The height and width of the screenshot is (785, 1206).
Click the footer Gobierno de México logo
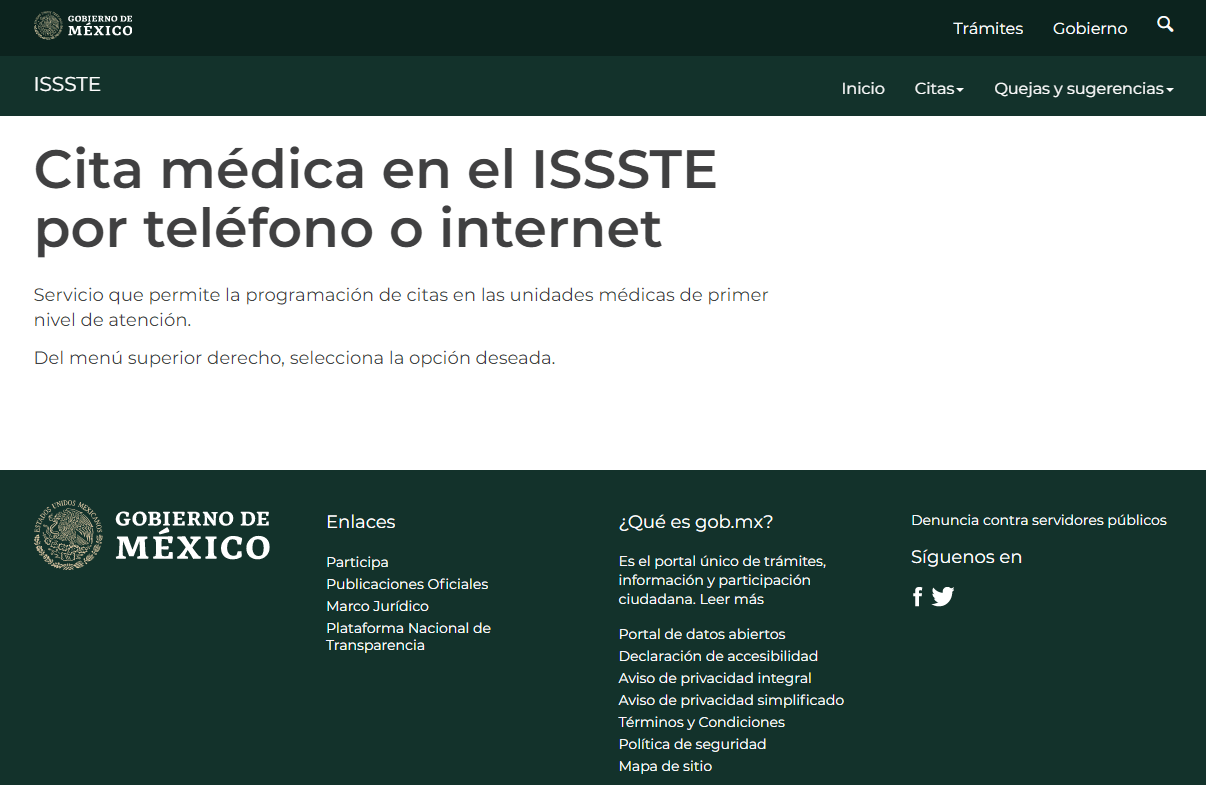click(152, 535)
